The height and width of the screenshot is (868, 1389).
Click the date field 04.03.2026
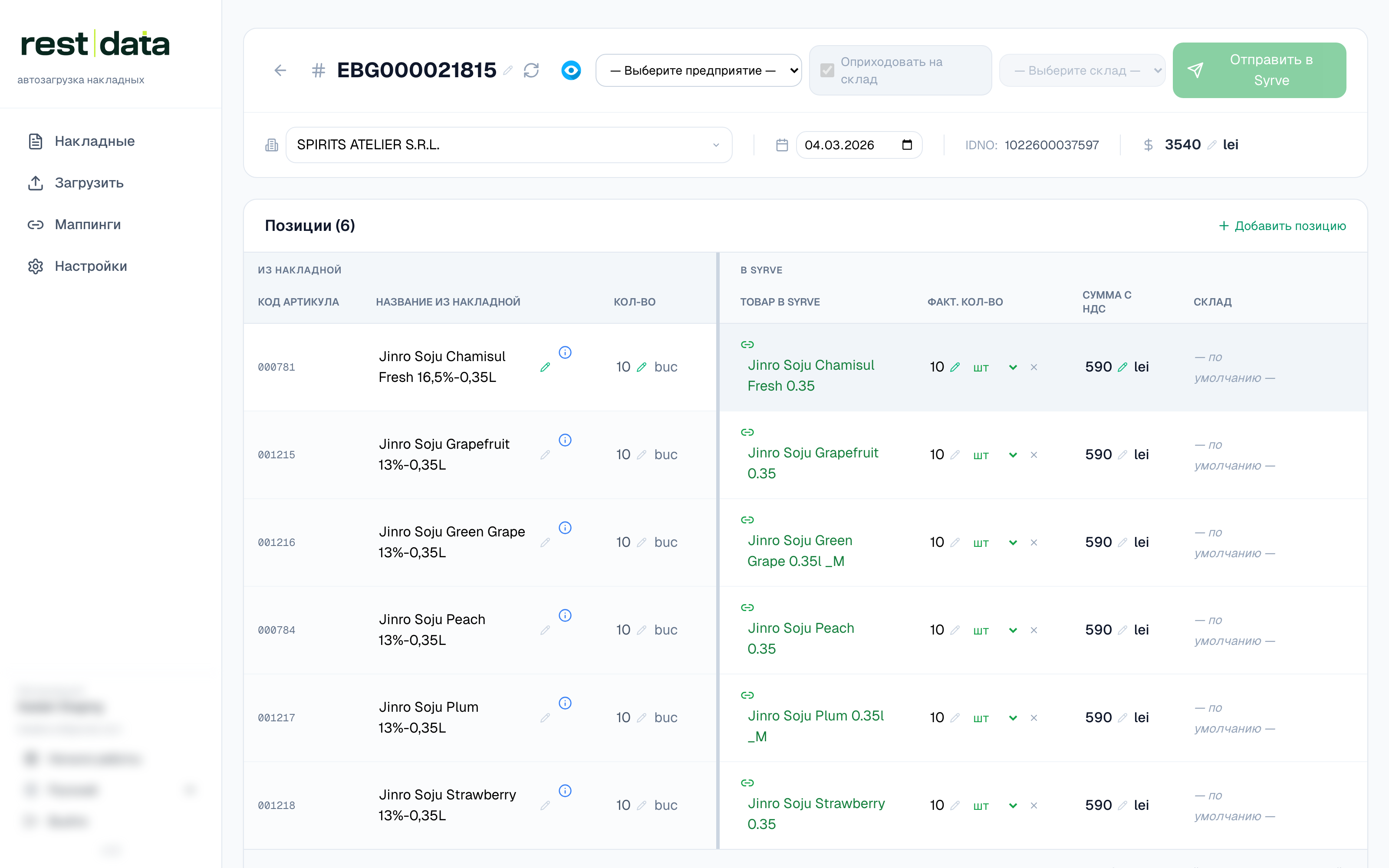click(859, 145)
